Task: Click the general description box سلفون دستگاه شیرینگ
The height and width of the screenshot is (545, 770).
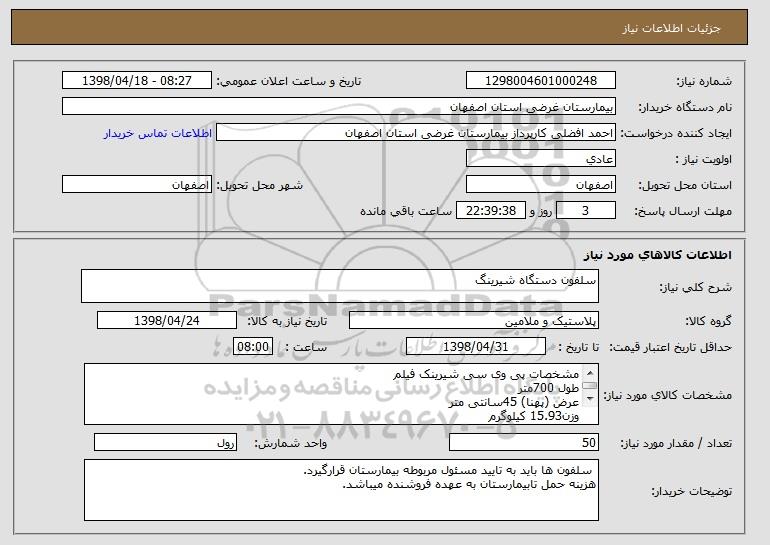Action: click(x=340, y=286)
